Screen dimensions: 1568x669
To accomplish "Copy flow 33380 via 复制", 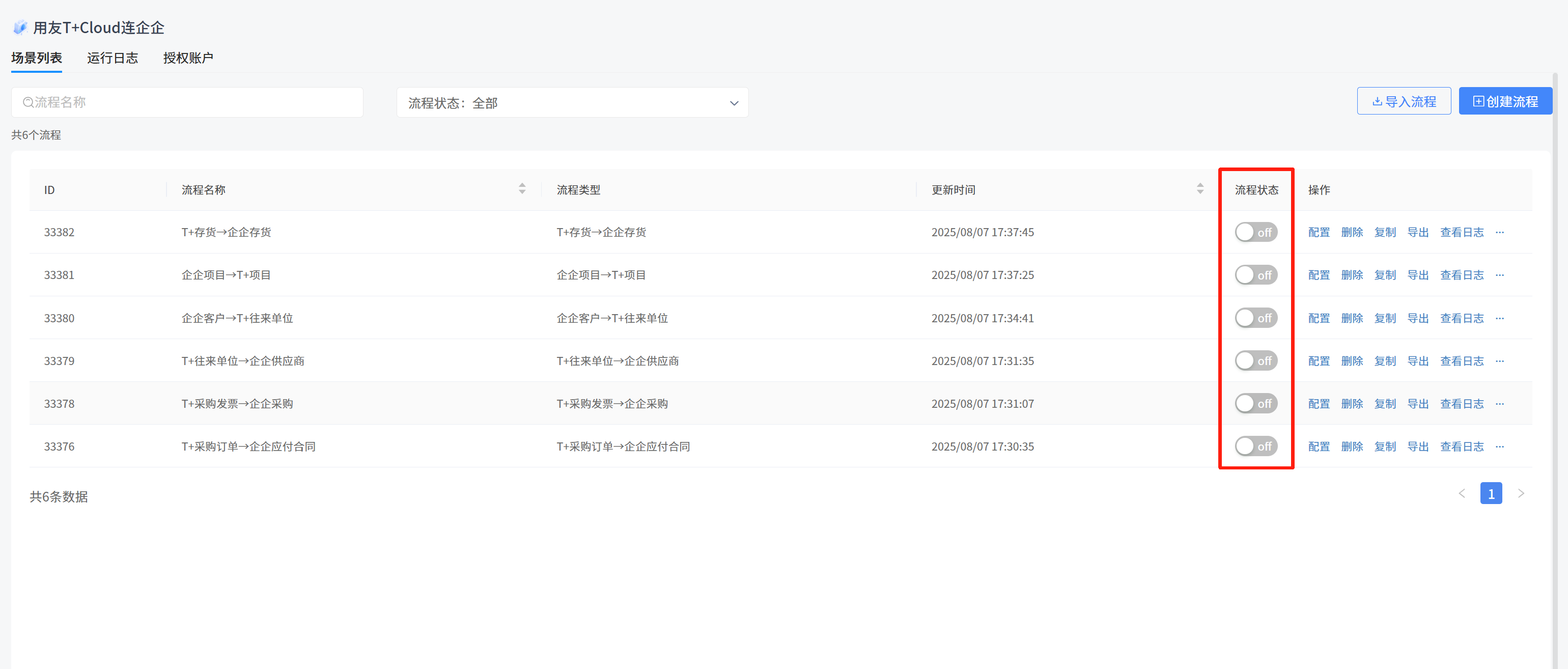I will tap(1385, 318).
